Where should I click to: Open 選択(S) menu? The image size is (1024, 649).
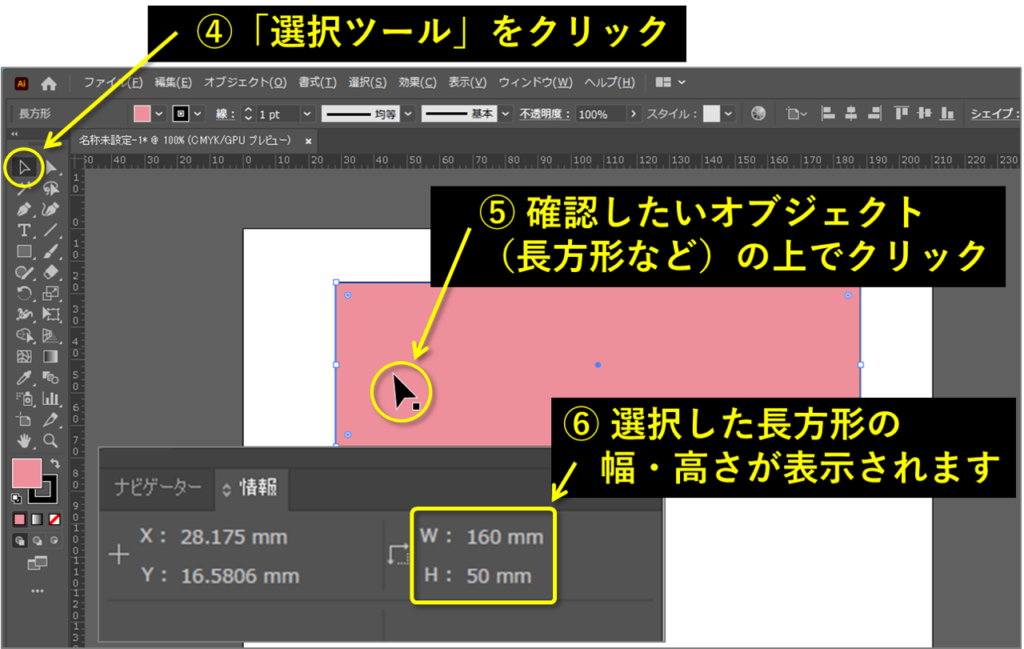point(367,82)
